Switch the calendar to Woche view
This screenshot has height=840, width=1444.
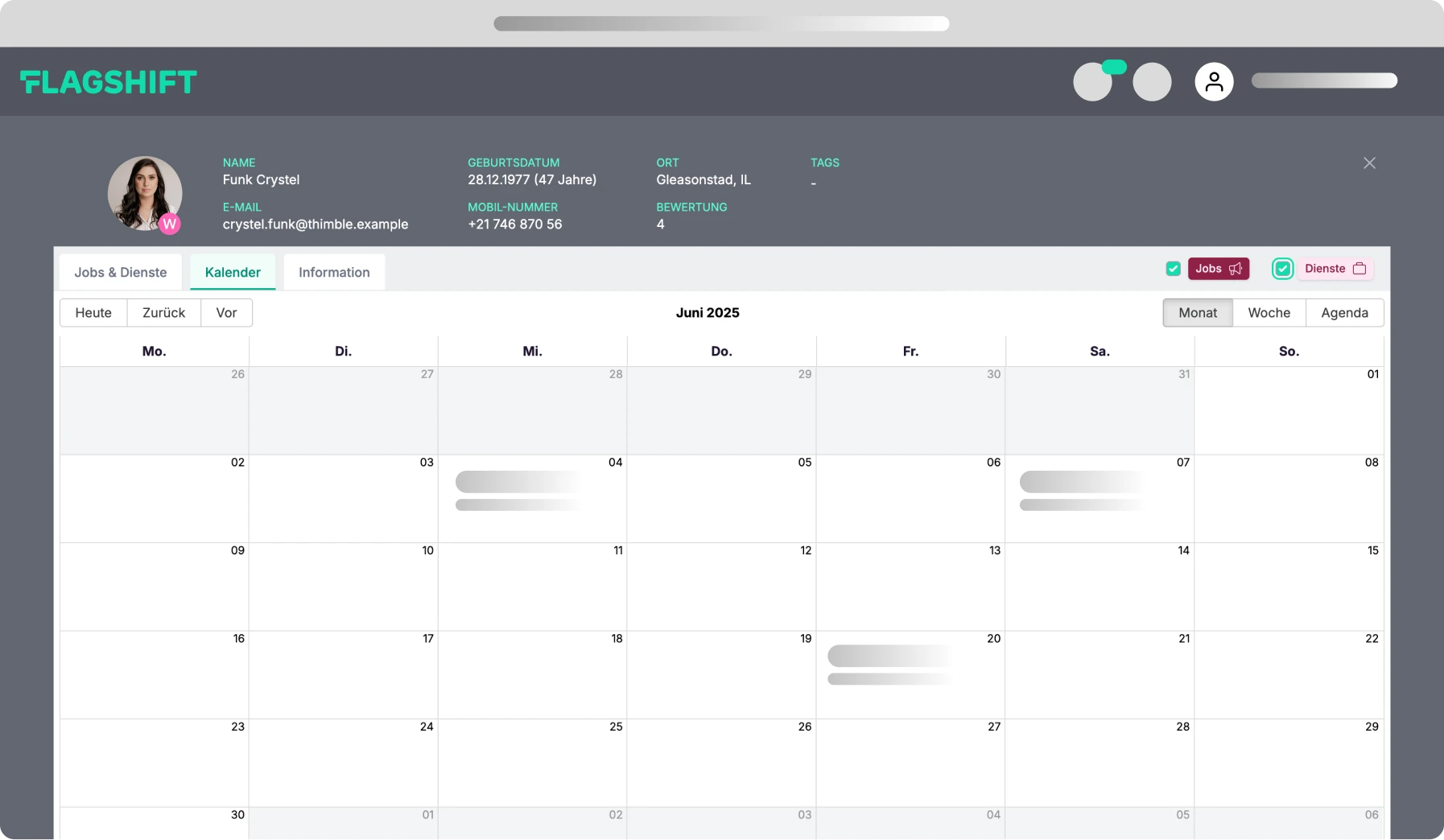[1269, 312]
